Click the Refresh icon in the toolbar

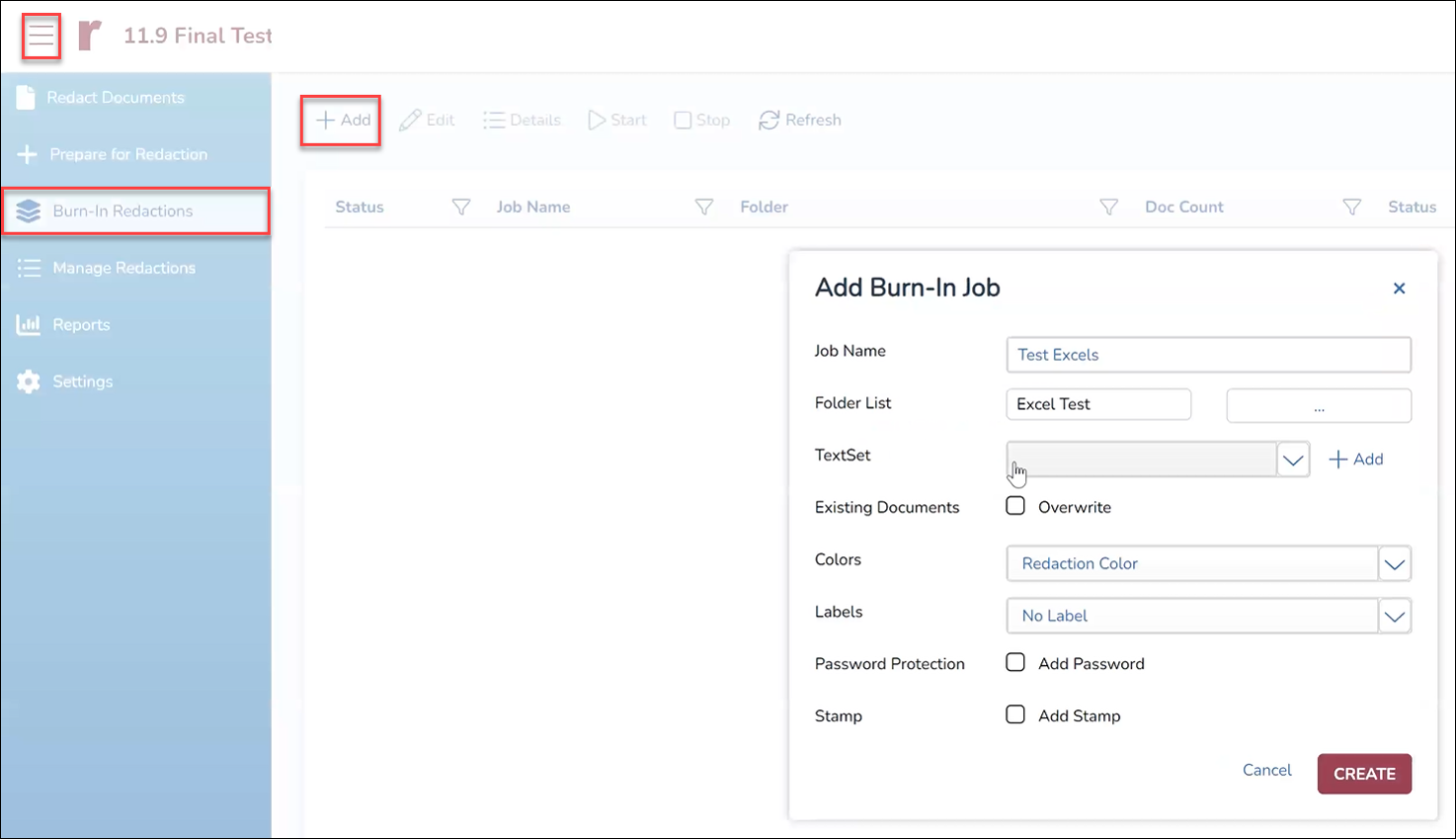(768, 121)
